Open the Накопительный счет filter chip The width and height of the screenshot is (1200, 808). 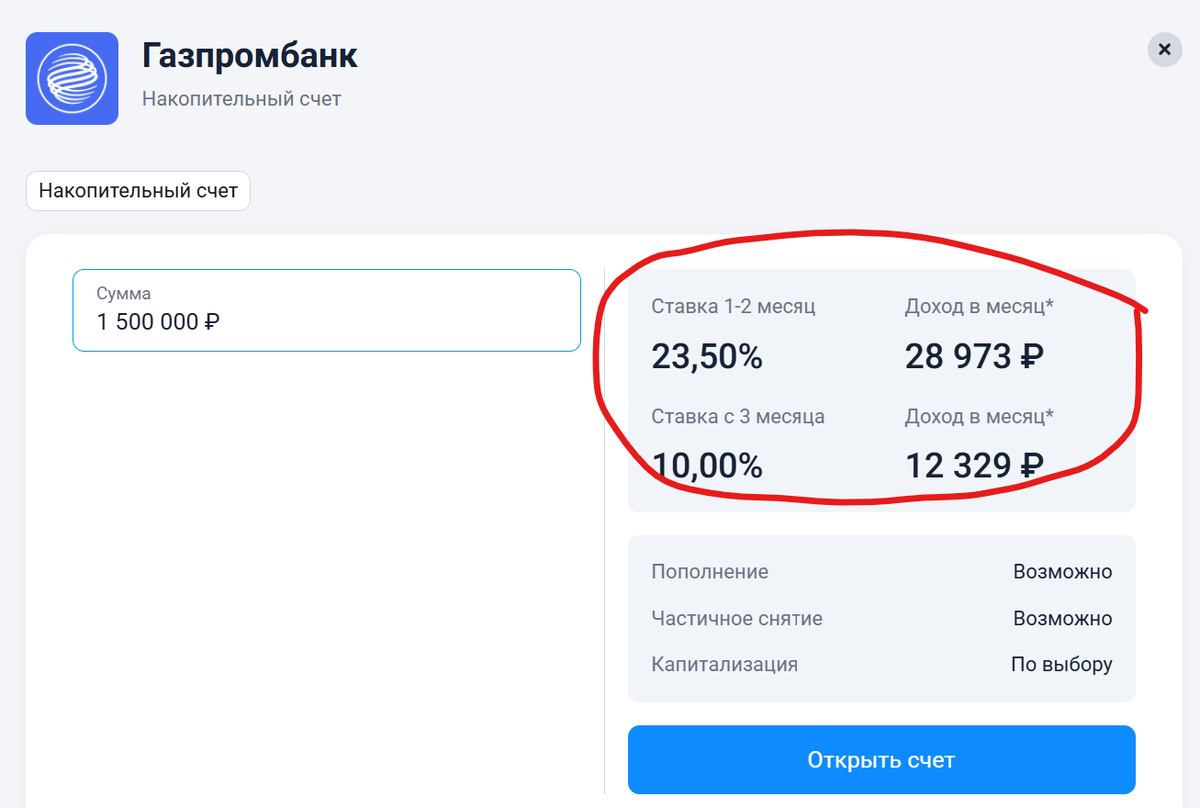pos(137,191)
